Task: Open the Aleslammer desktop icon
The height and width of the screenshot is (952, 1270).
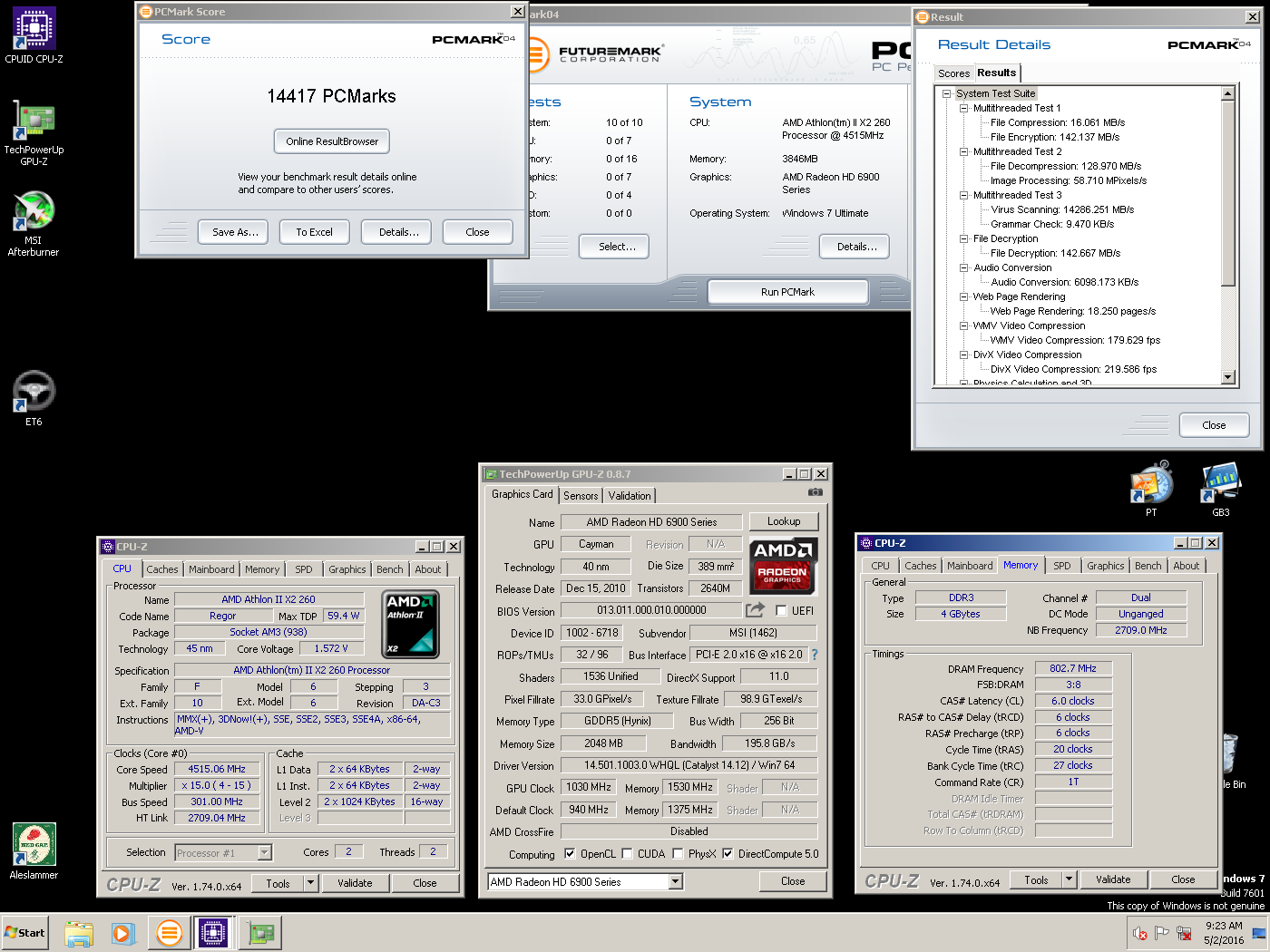Action: tap(34, 851)
